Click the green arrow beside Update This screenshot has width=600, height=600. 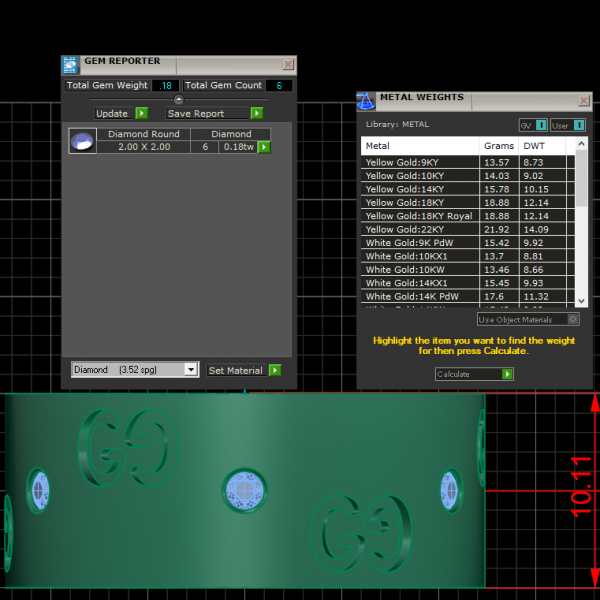pyautogui.click(x=141, y=114)
